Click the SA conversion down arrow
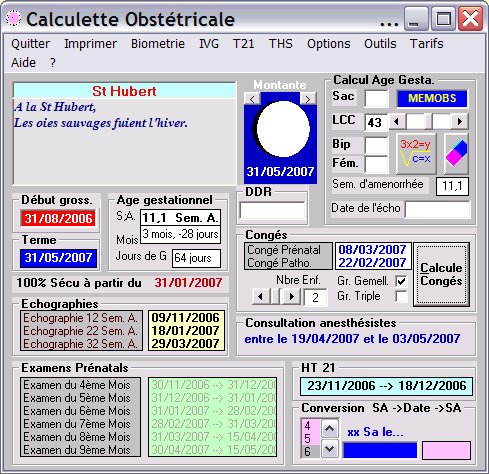Image resolution: width=489 pixels, height=474 pixels. click(330, 449)
